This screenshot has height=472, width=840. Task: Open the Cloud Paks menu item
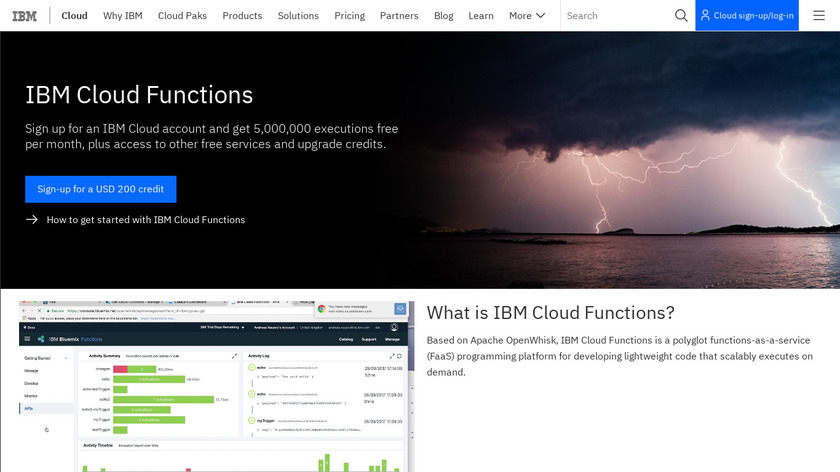pos(182,16)
